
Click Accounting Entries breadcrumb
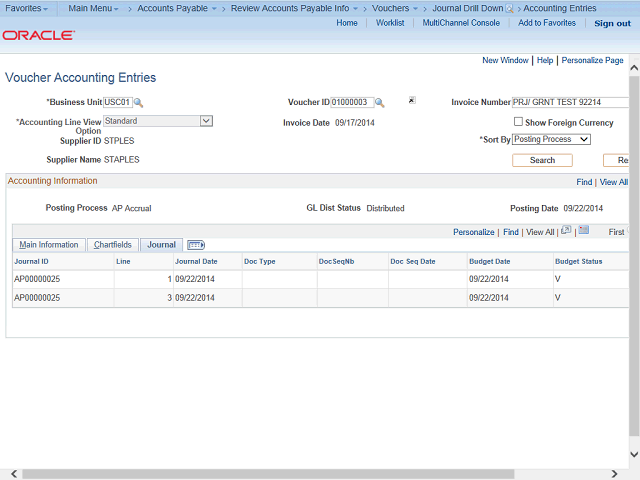[560, 8]
